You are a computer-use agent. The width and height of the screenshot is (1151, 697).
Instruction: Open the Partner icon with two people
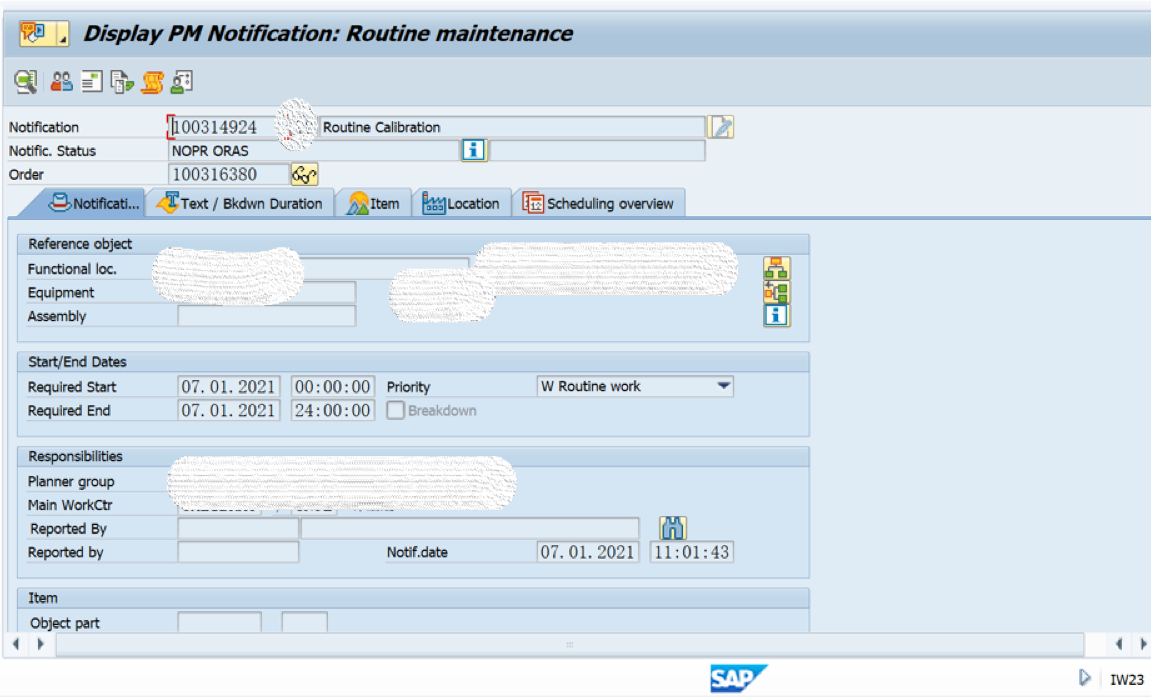(61, 81)
